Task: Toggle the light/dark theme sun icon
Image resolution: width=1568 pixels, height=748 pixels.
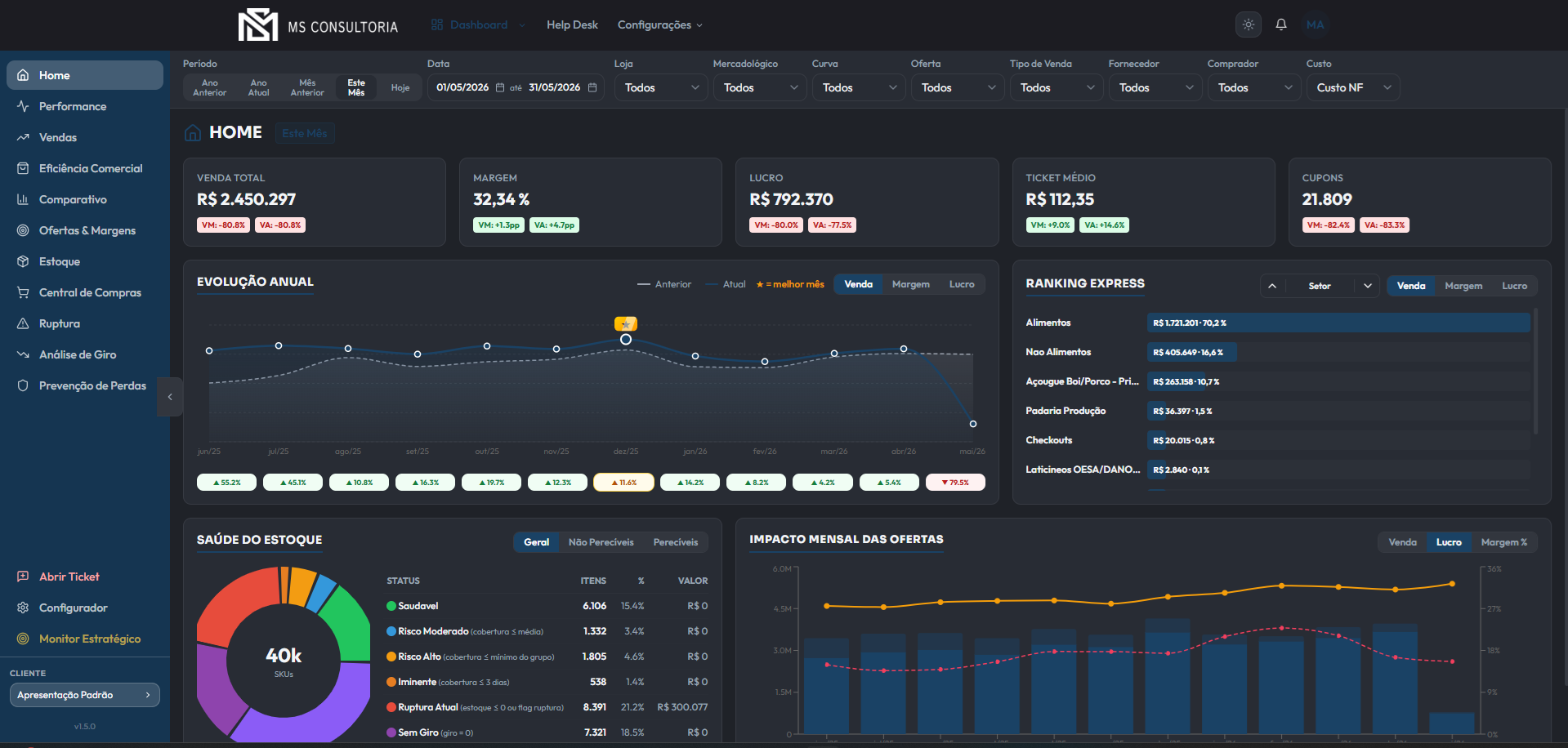Action: (x=1248, y=24)
